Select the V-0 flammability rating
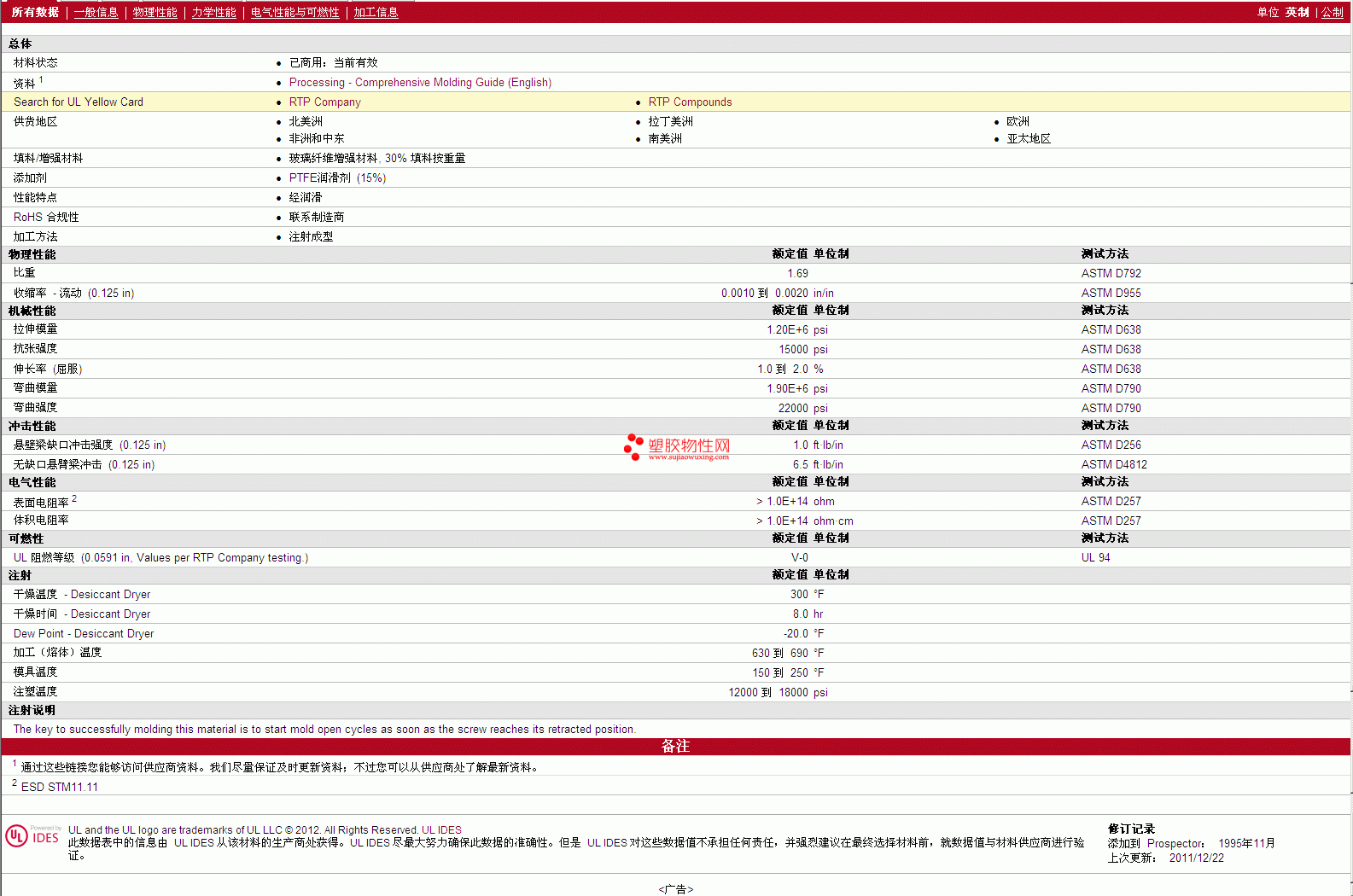1353x896 pixels. click(799, 557)
